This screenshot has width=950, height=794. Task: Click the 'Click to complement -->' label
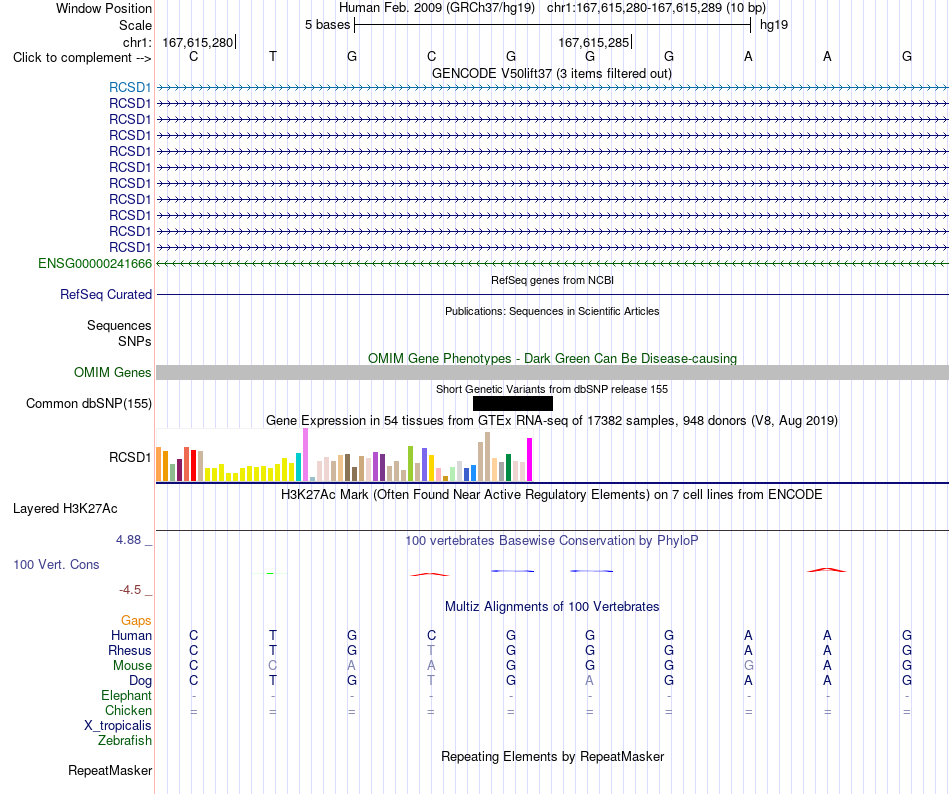pos(82,58)
